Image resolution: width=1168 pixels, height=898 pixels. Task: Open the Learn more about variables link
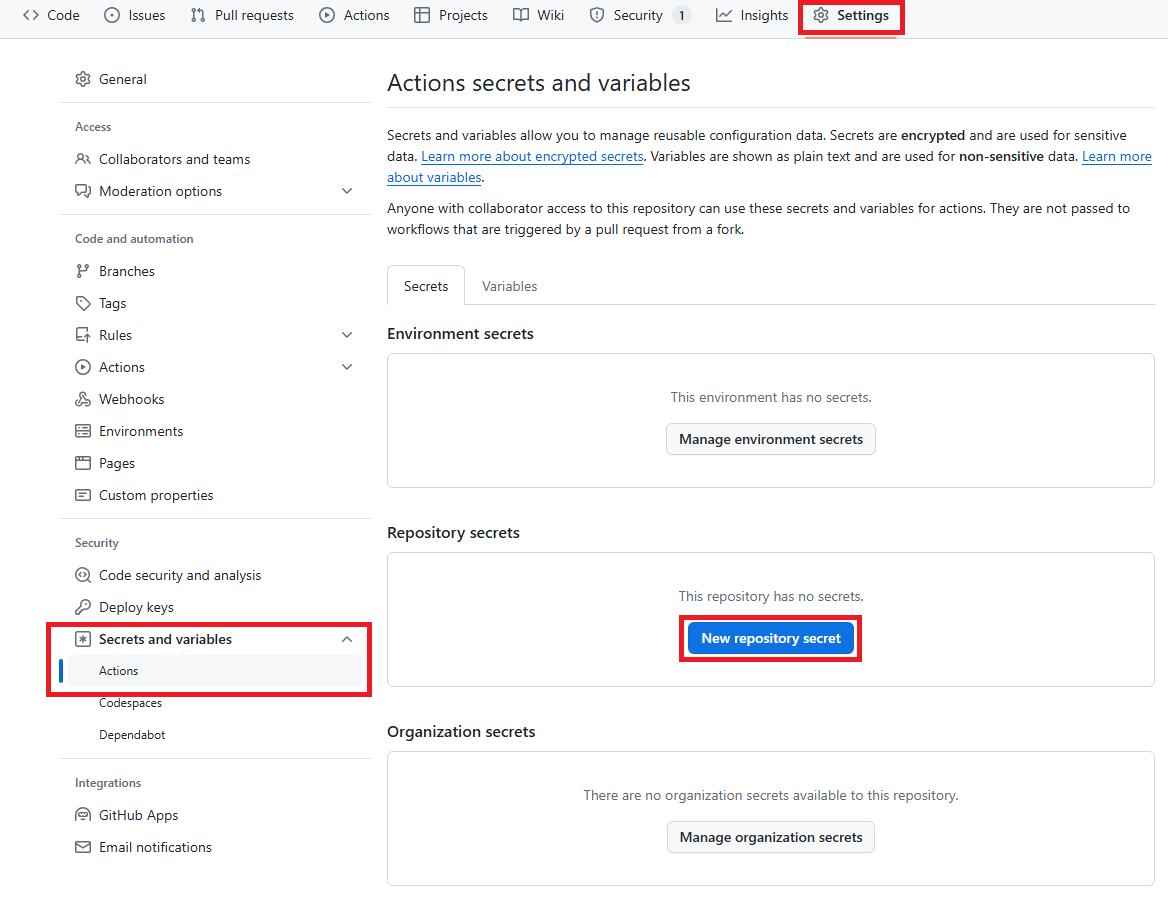[1117, 156]
